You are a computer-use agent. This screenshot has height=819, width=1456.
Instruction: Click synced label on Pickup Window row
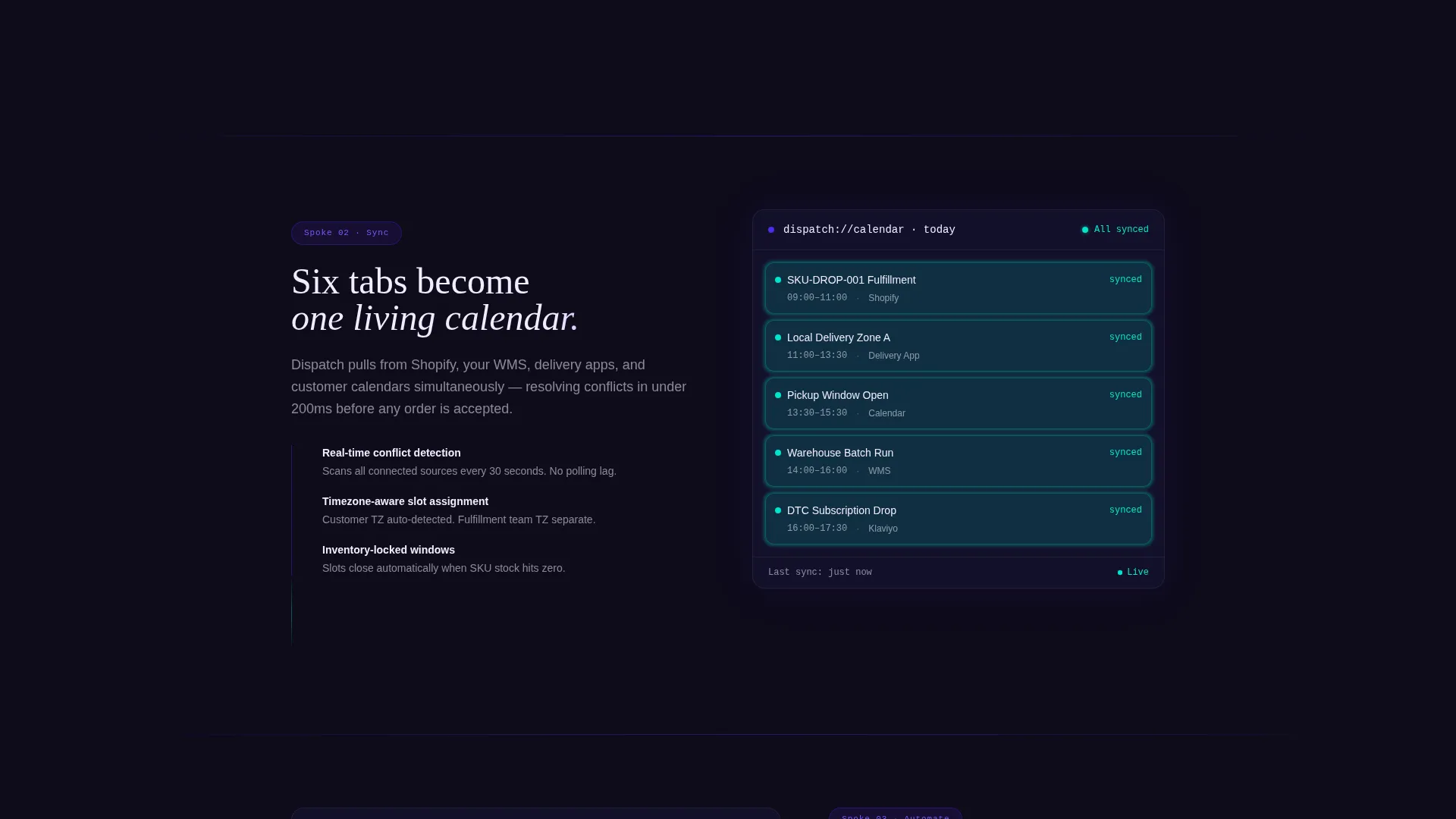[x=1125, y=395]
